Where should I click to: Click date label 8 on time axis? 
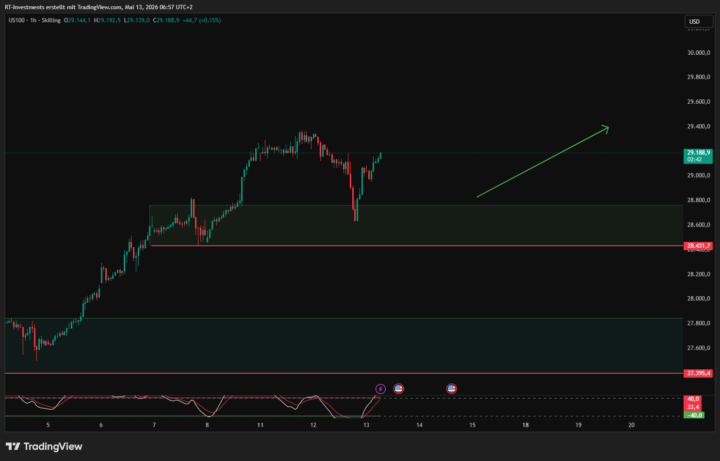[207, 425]
